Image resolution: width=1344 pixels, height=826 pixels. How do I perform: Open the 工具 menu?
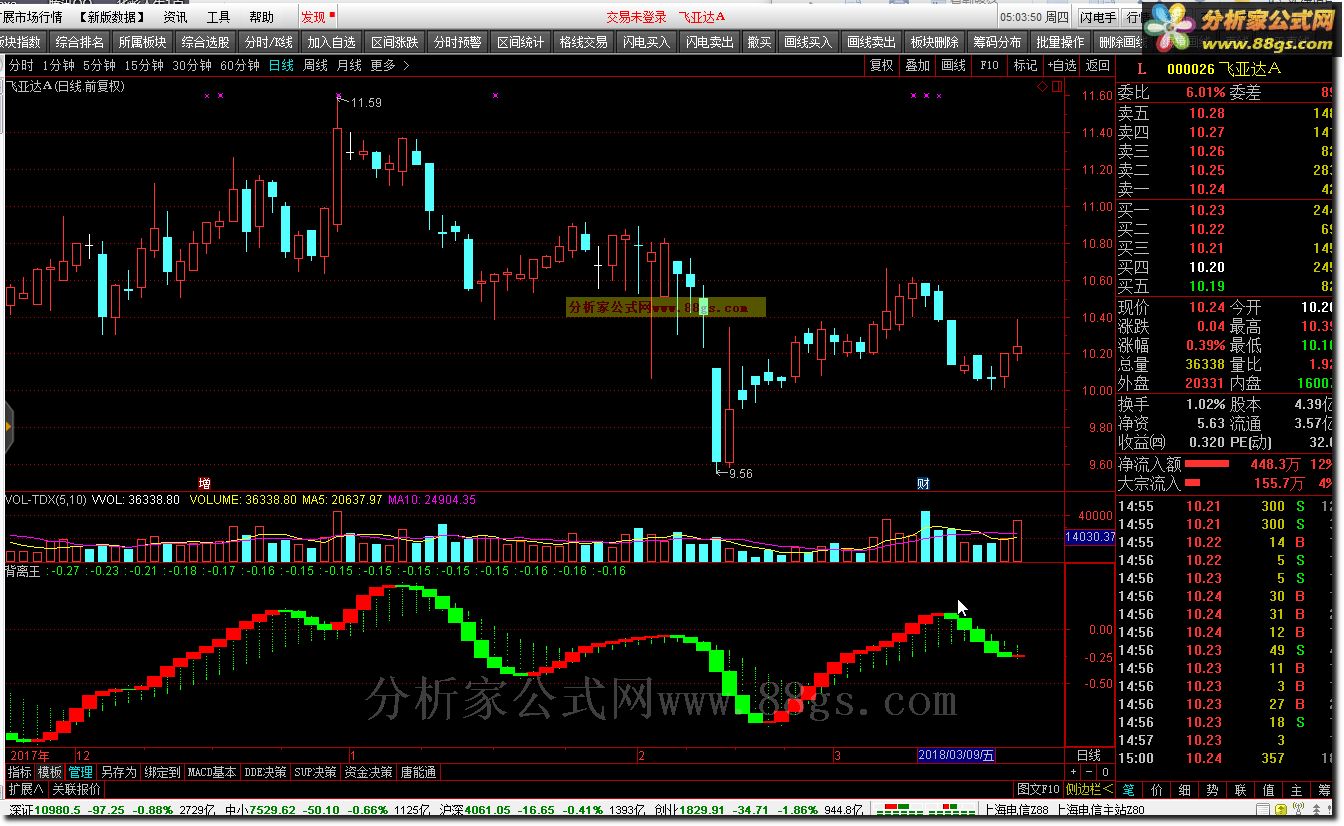tap(218, 17)
